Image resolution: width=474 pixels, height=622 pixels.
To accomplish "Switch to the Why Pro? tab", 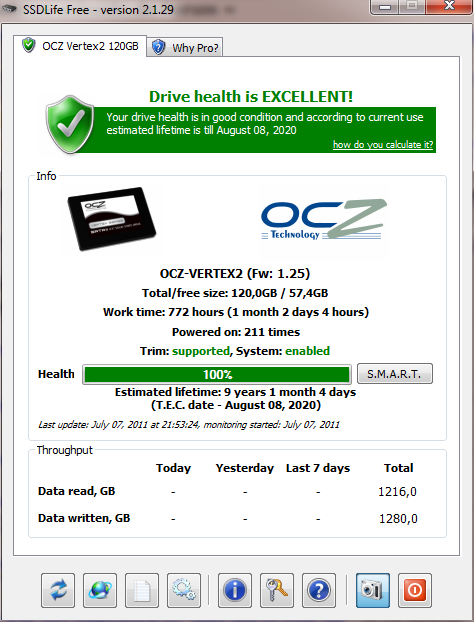I will (x=185, y=48).
